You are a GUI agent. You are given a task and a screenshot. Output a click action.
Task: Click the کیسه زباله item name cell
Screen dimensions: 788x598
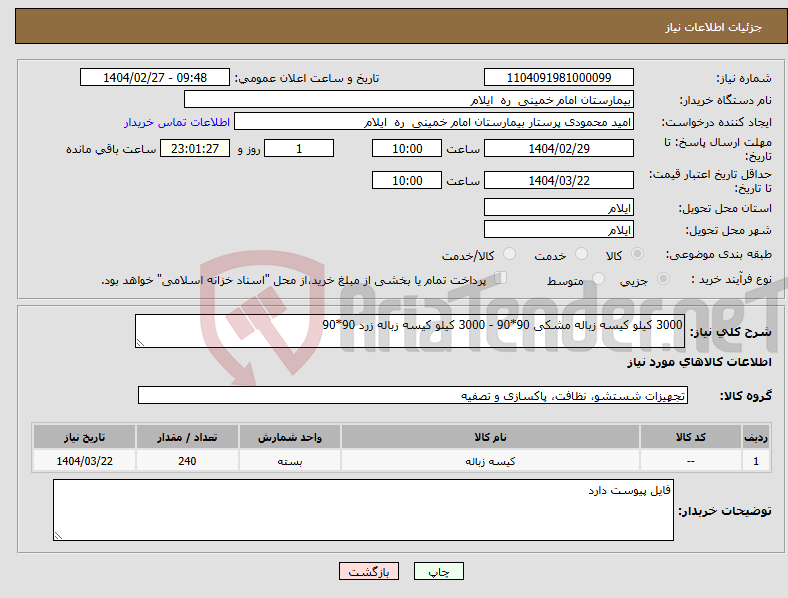490,460
